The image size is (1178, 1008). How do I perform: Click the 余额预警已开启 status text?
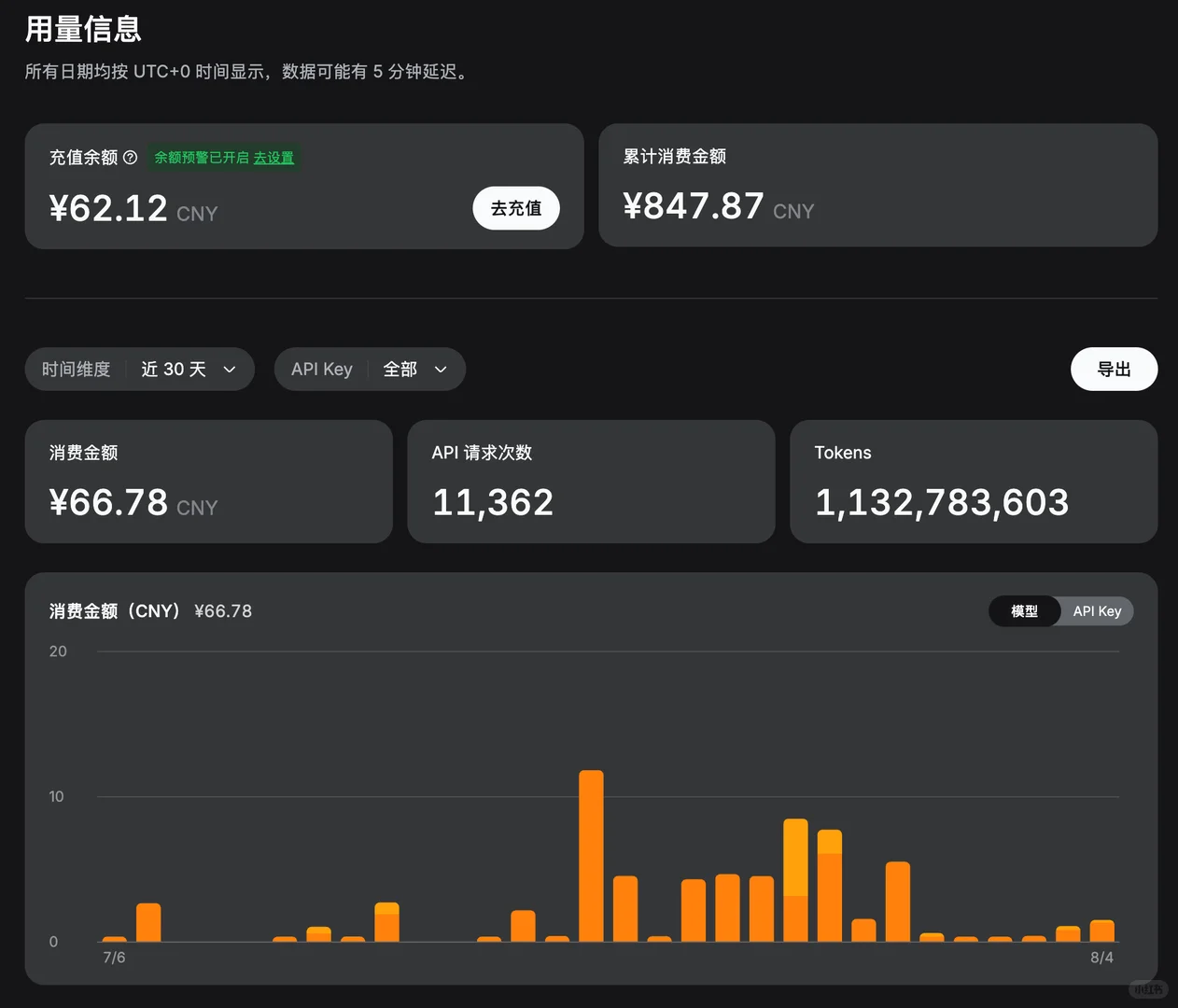coord(202,158)
